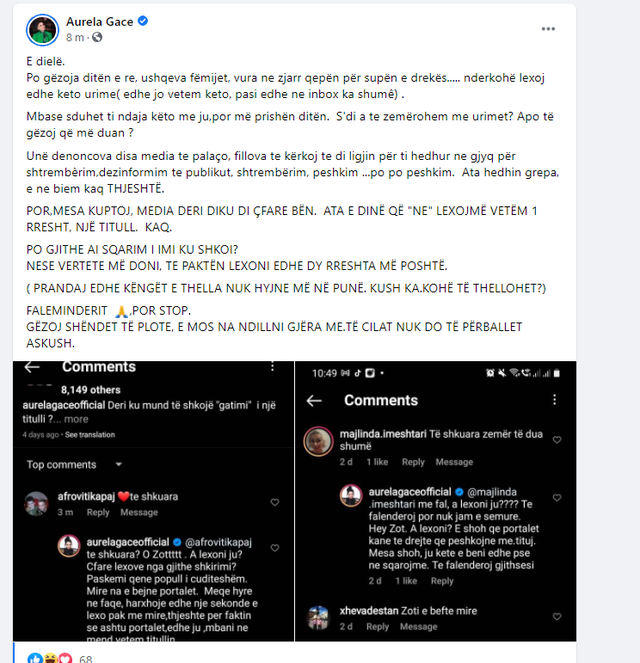Click Reply under afrovitikapaj's comment
The height and width of the screenshot is (663, 640).
pyautogui.click(x=98, y=512)
